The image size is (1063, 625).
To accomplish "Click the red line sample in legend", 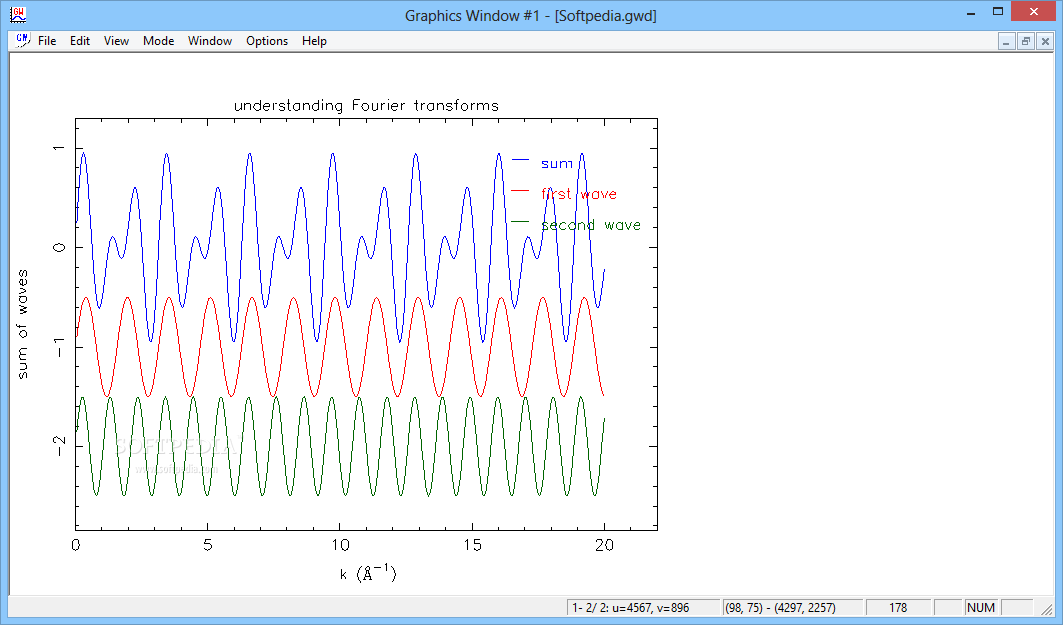I will coord(520,191).
